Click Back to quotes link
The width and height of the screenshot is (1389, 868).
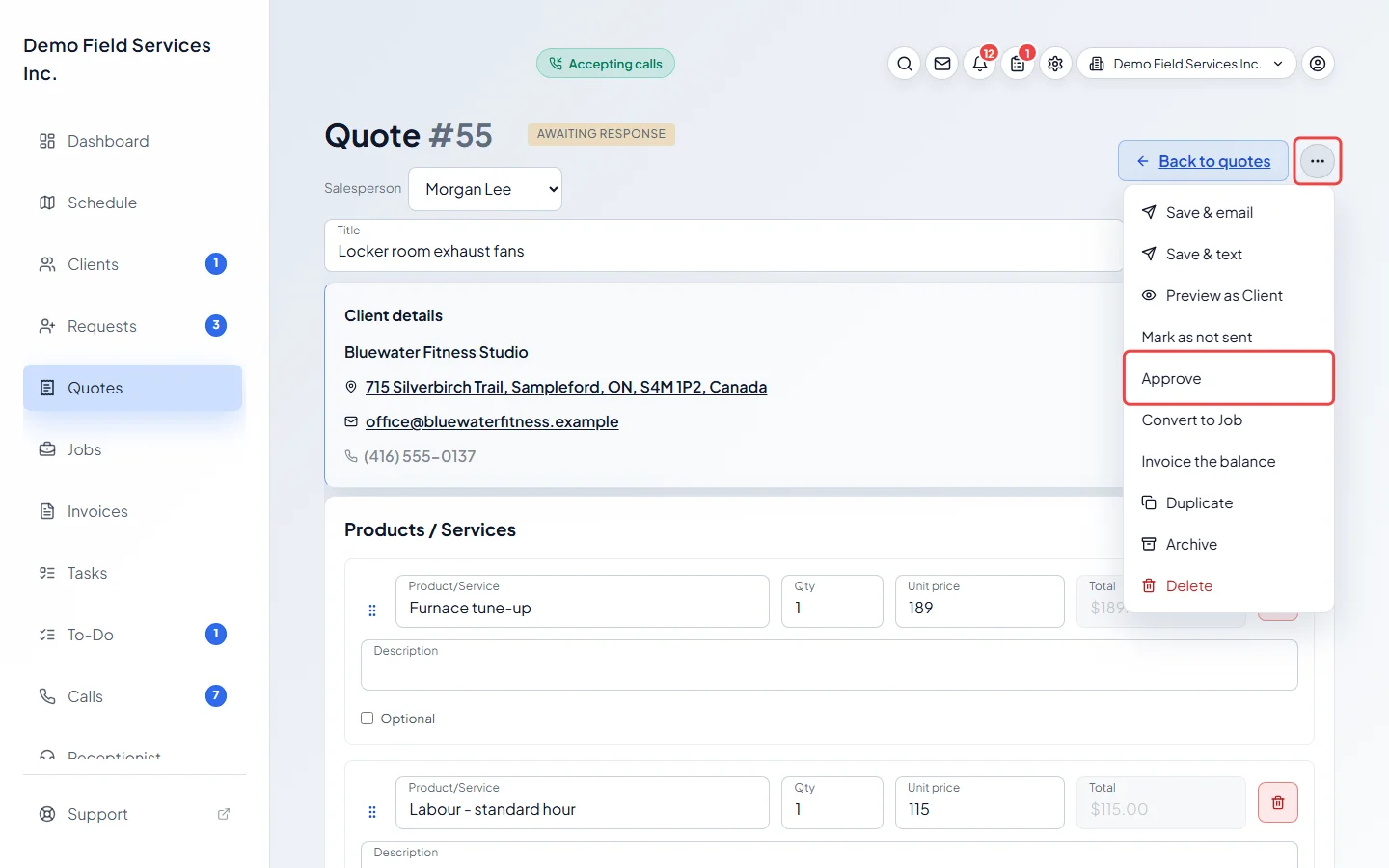(1203, 161)
